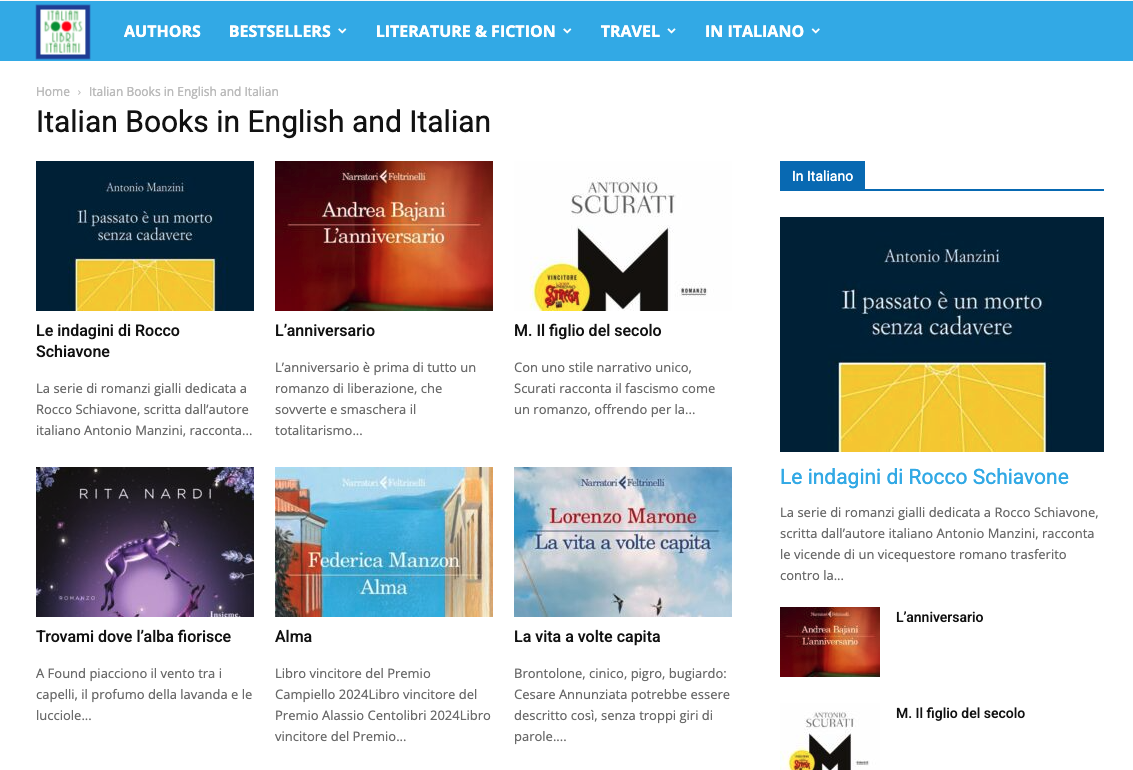This screenshot has height=770, width=1133.
Task: Expand the Bestsellers dropdown menu
Action: pyautogui.click(x=287, y=31)
